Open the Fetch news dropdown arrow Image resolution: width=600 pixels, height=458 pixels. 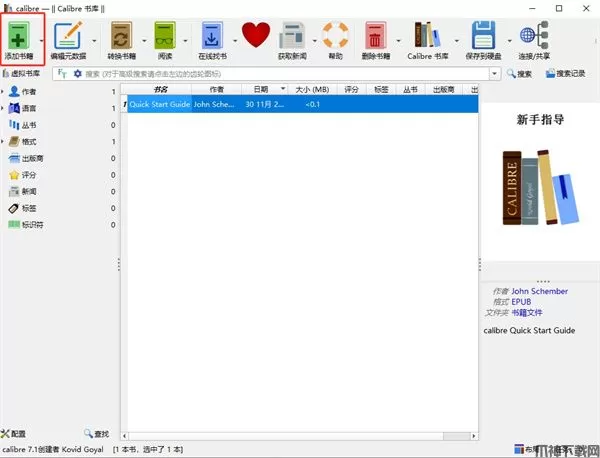click(x=315, y=41)
